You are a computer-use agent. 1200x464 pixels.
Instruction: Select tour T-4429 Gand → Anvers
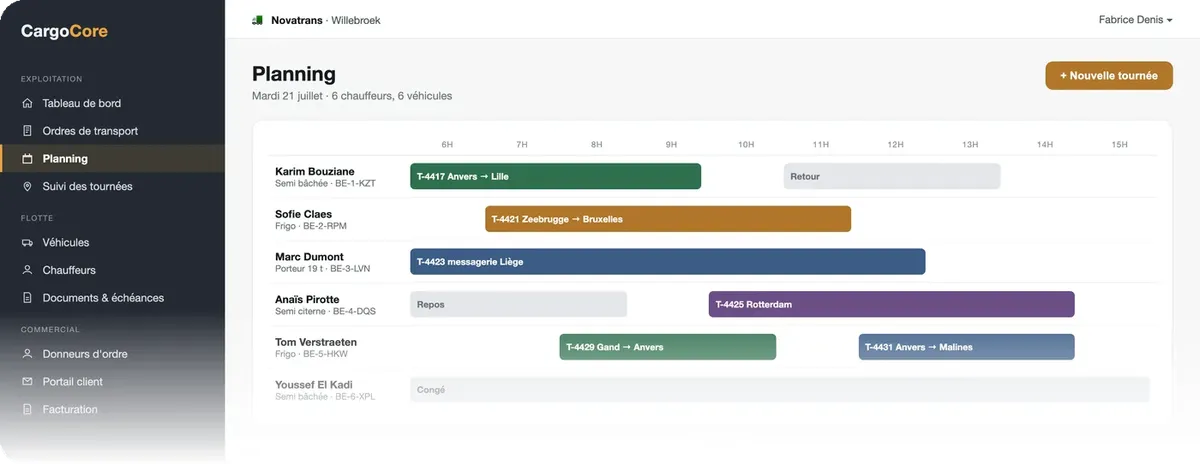point(668,347)
